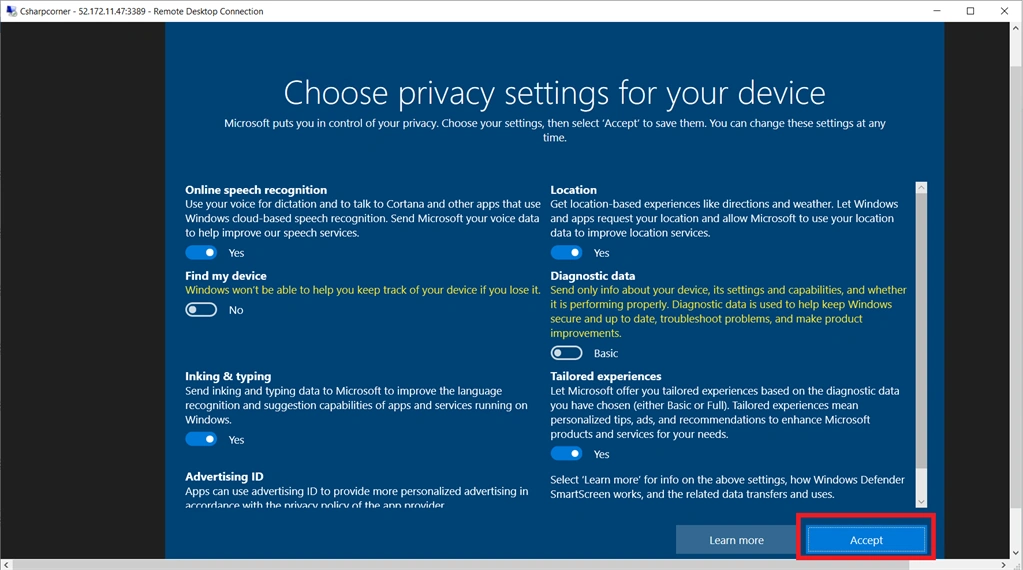Maximize the Remote Desktop Connection window
1023x570 pixels.
point(970,11)
